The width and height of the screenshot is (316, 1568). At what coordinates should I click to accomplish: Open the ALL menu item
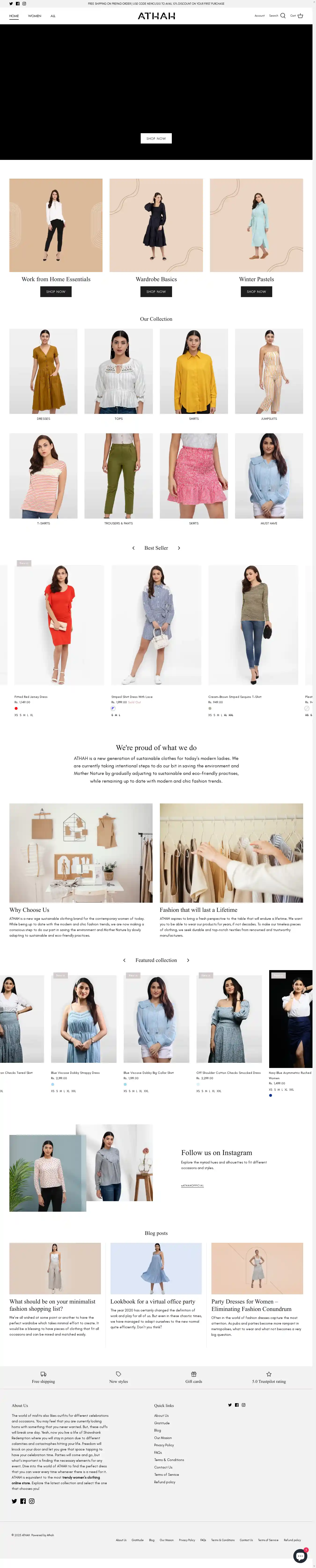pos(53,16)
